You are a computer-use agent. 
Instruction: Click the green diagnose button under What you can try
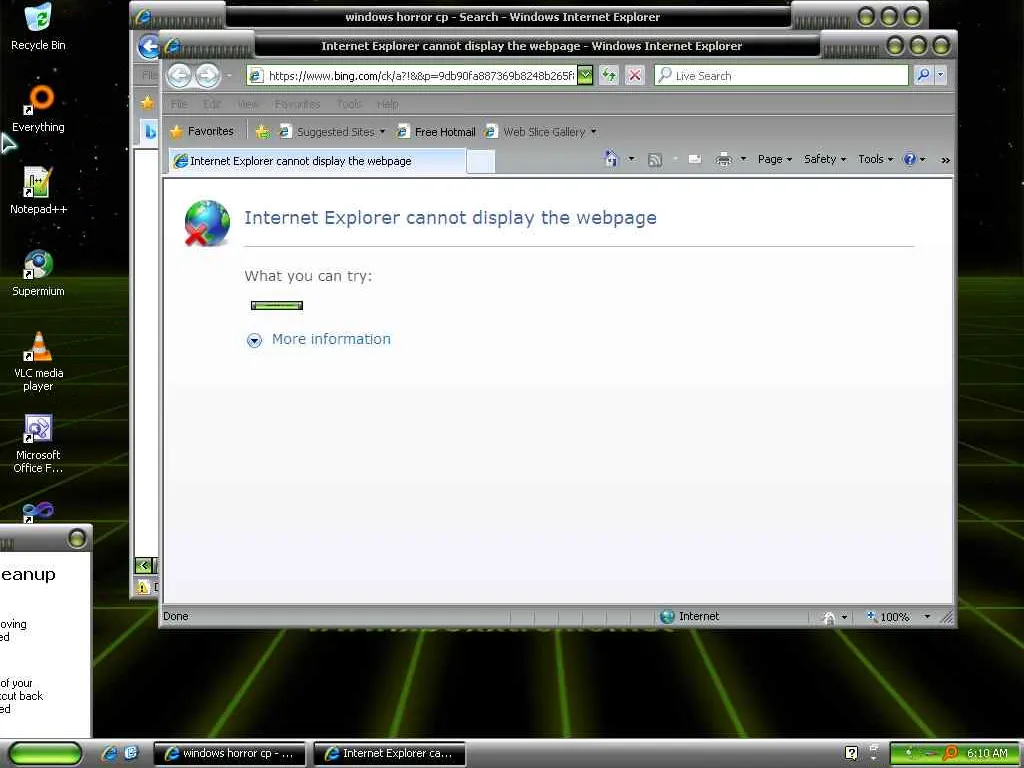click(277, 305)
